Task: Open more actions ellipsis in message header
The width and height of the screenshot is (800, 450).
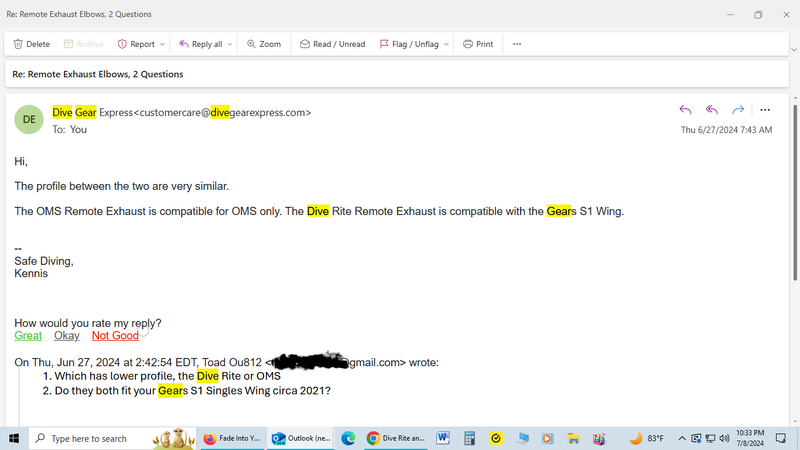Action: 765,110
